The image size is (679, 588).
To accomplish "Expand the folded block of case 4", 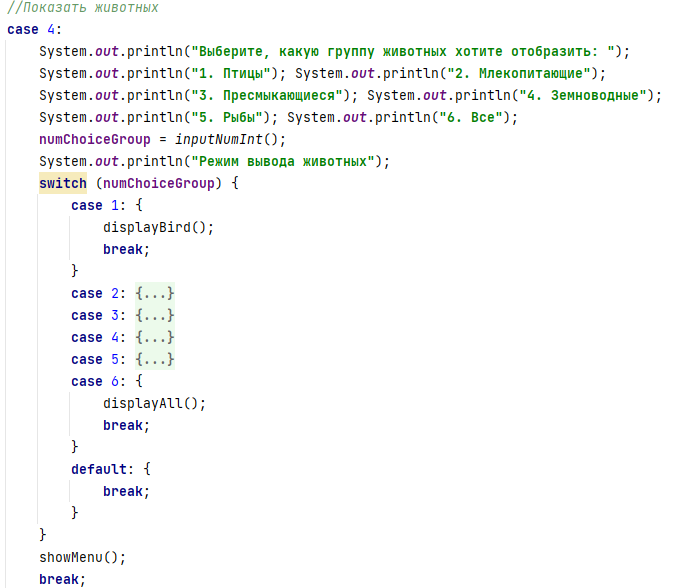I will [x=155, y=337].
